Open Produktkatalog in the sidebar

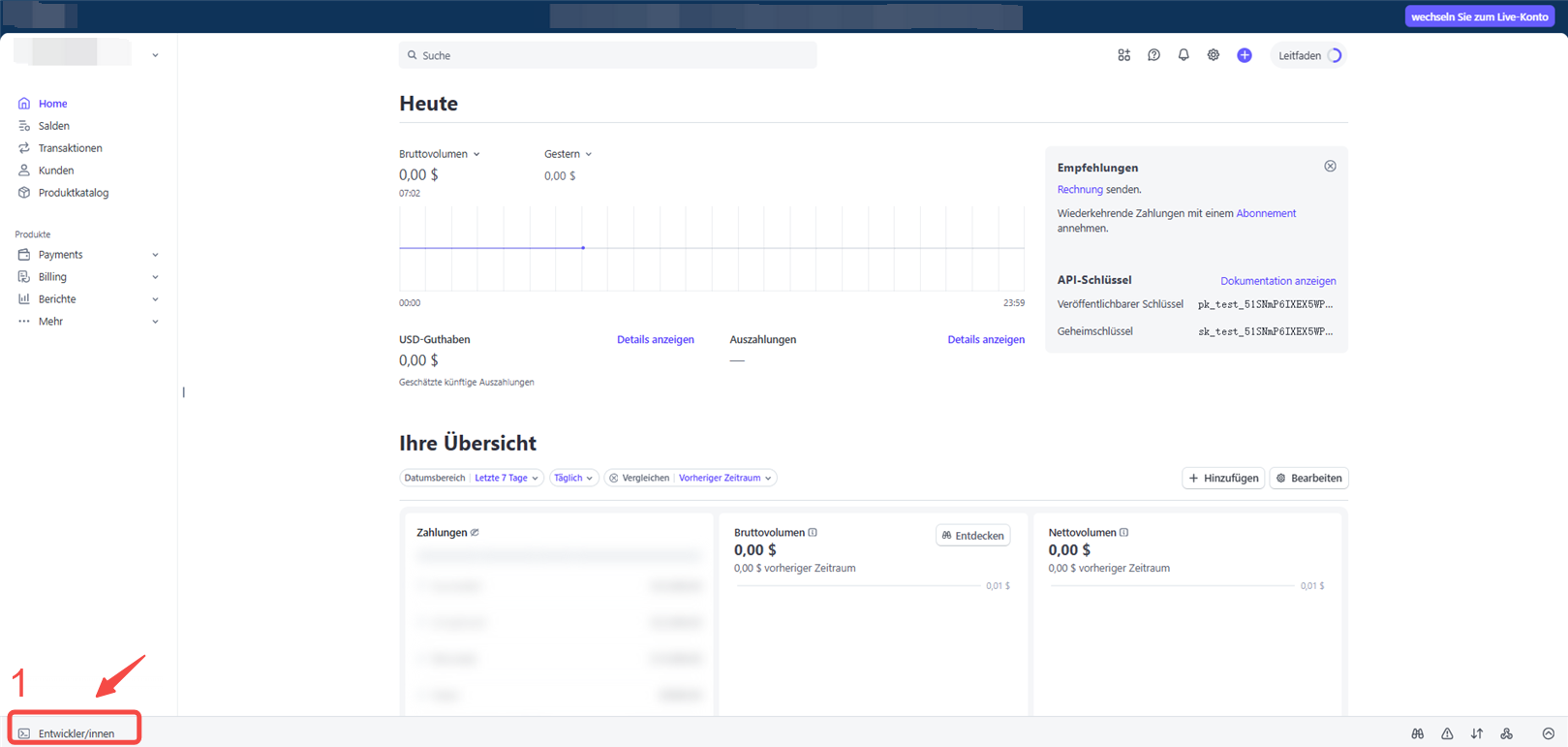coord(73,193)
